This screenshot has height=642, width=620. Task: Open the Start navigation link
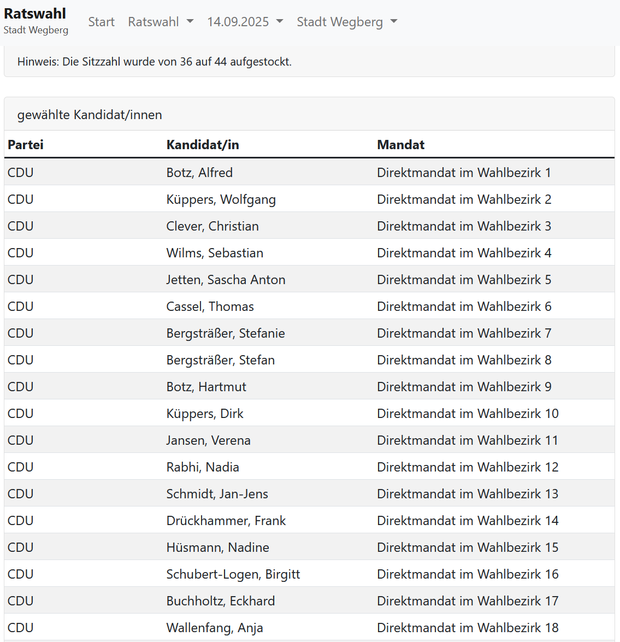[101, 22]
